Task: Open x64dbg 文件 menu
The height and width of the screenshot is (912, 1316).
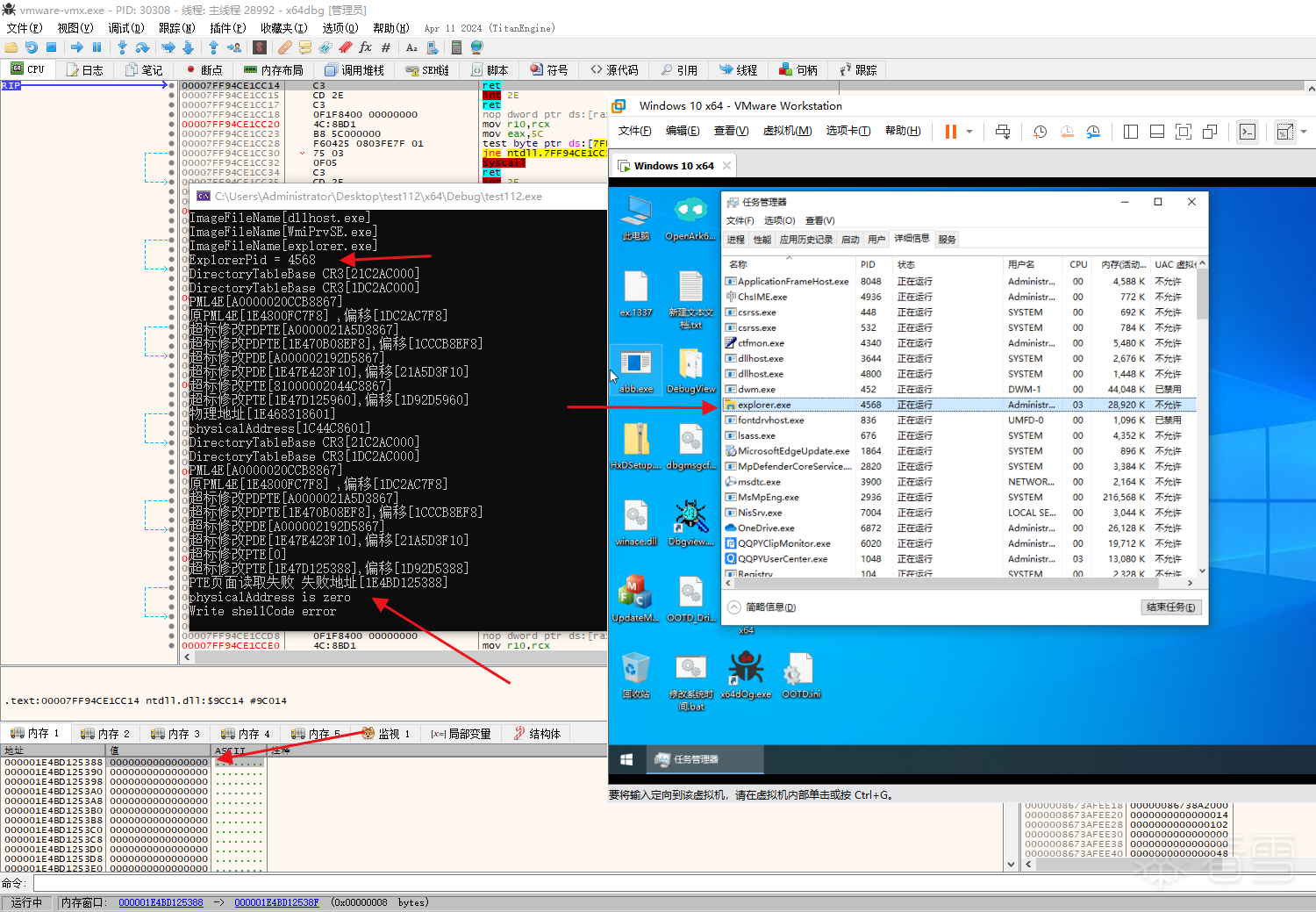Action: 25,28
